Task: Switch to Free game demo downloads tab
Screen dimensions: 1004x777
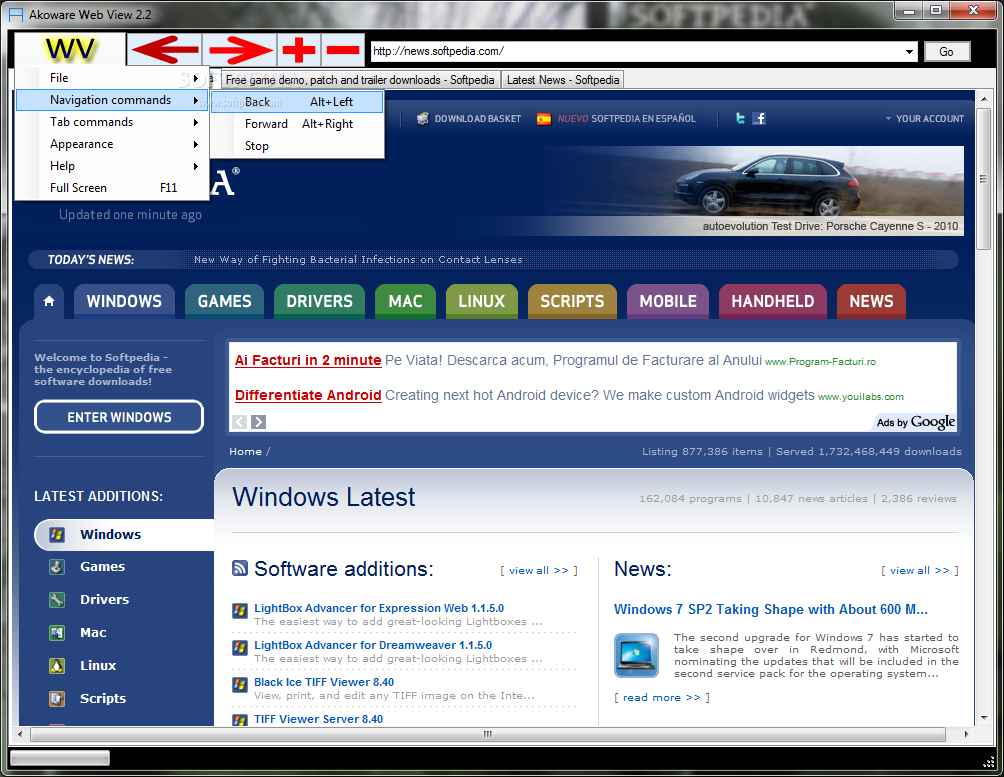Action: pos(360,80)
